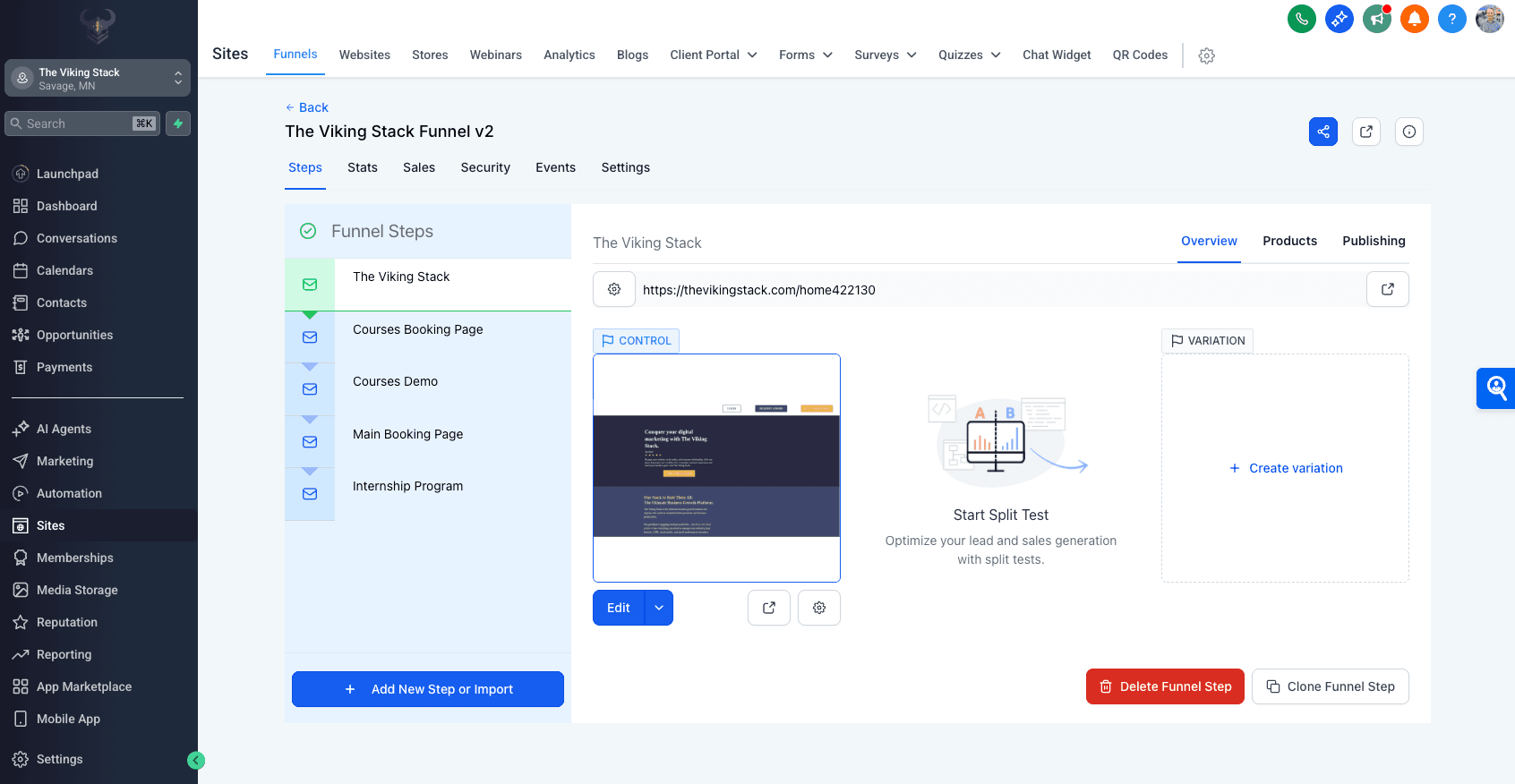Screen dimensions: 1515x784
Task: Click the control page thumbnail preview
Action: [716, 468]
